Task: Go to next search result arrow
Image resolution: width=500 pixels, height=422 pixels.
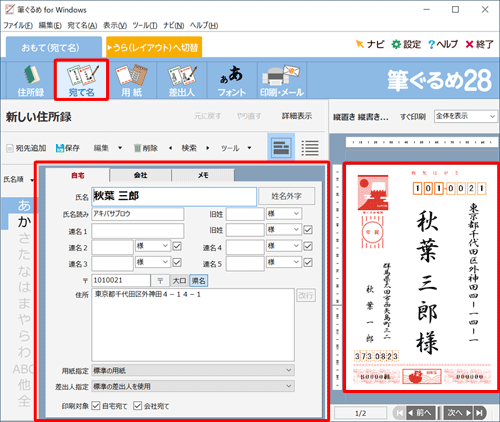Action: click(207, 148)
